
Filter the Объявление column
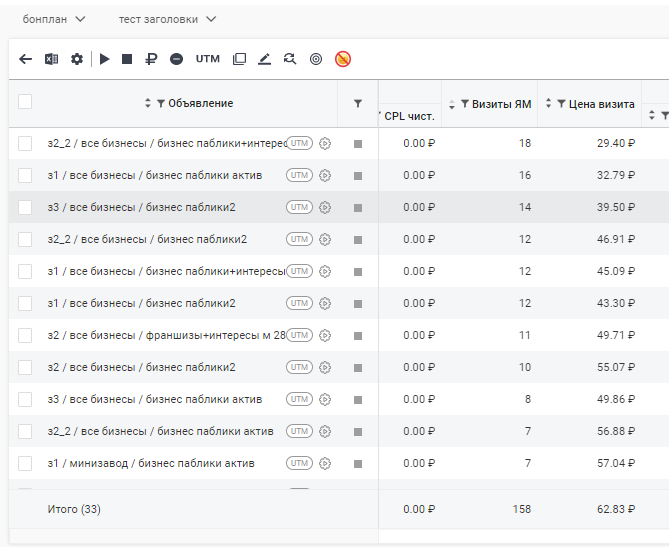coord(161,103)
